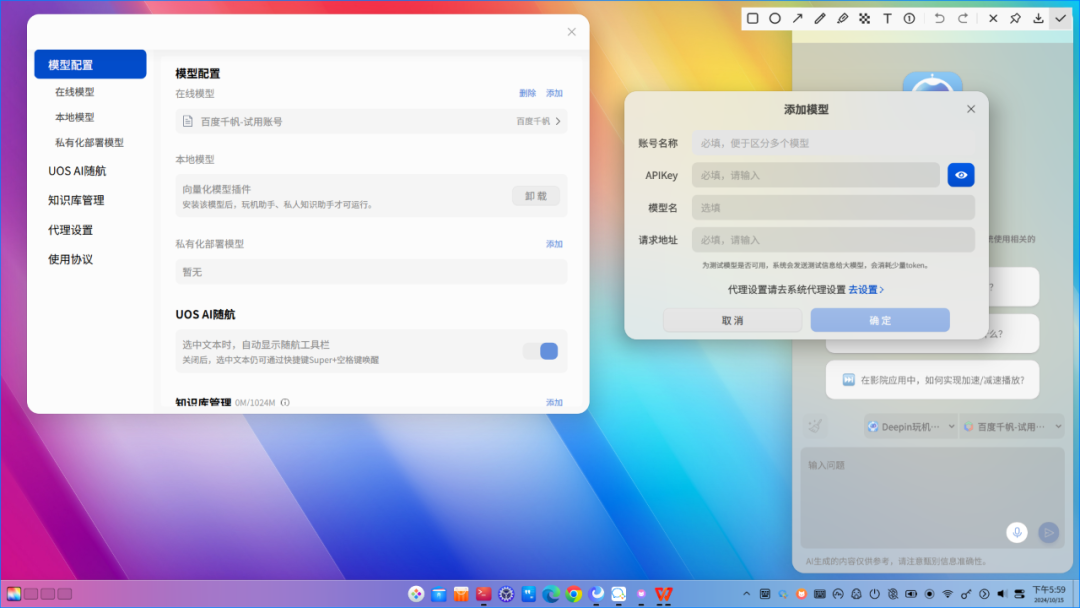Select 代理设置 in the sidebar
This screenshot has width=1080, height=608.
click(70, 230)
